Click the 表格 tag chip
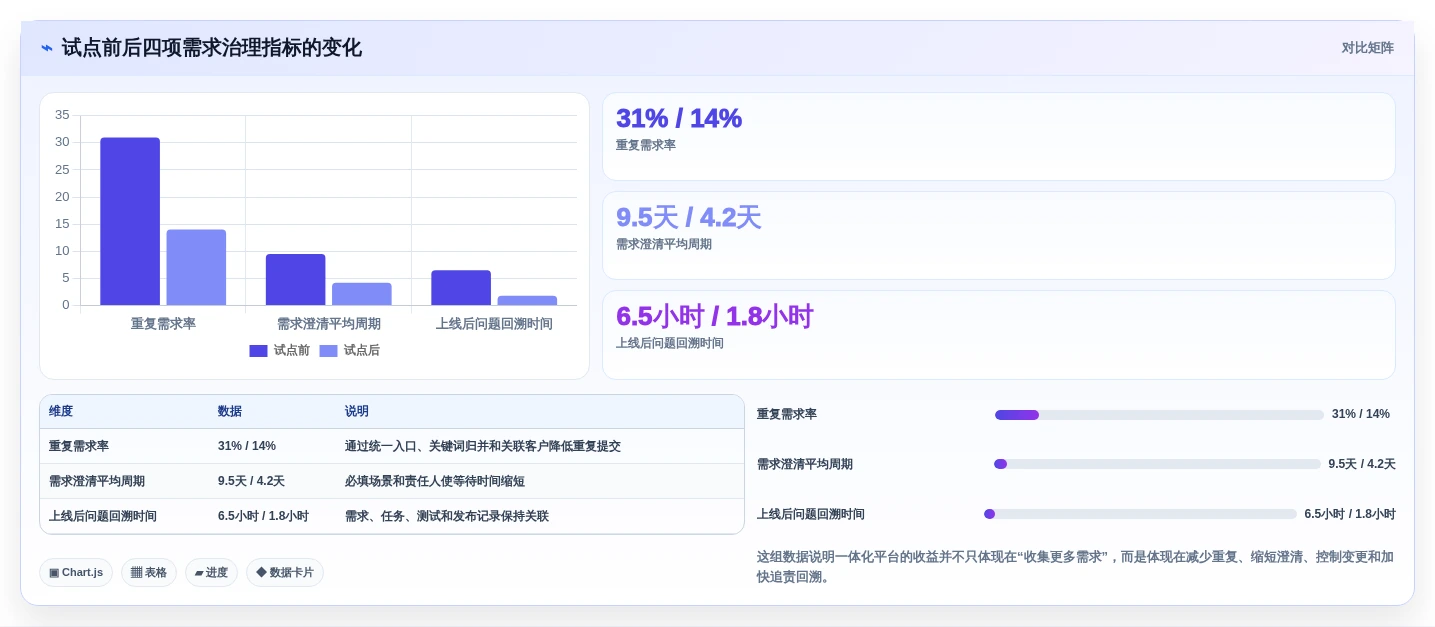Image resolution: width=1435 pixels, height=627 pixels. click(149, 572)
